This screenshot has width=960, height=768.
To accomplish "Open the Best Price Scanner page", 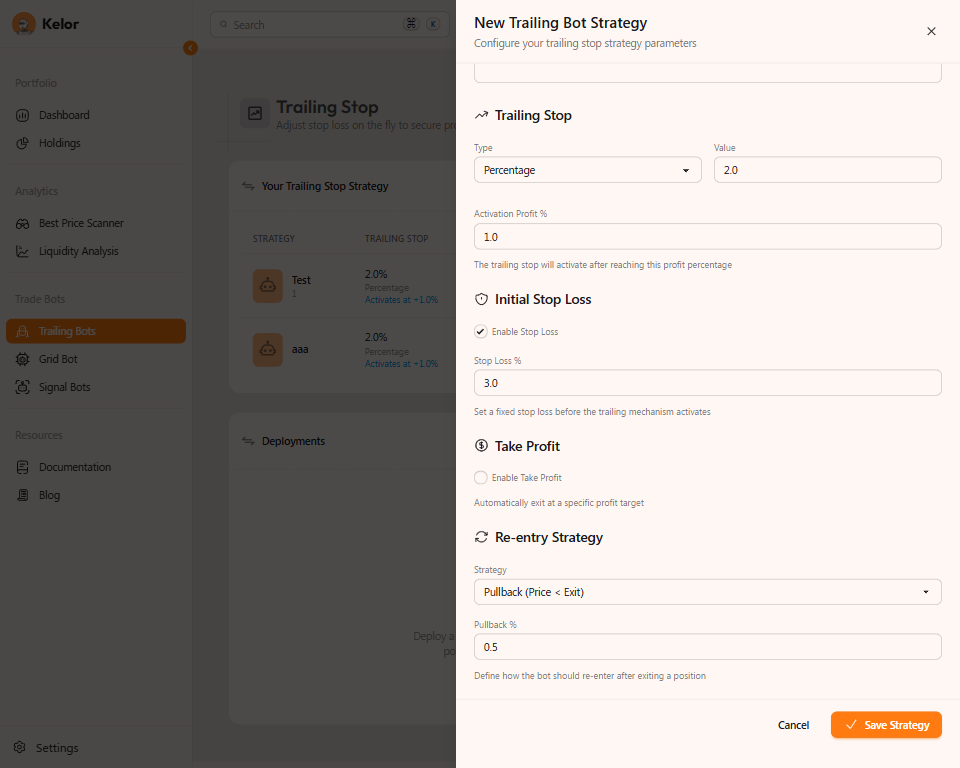I will 81,223.
